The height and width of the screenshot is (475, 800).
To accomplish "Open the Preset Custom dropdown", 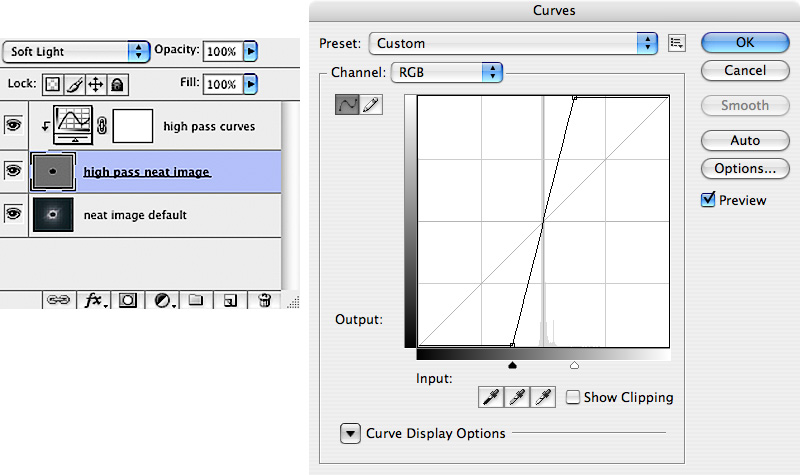I will tap(513, 43).
